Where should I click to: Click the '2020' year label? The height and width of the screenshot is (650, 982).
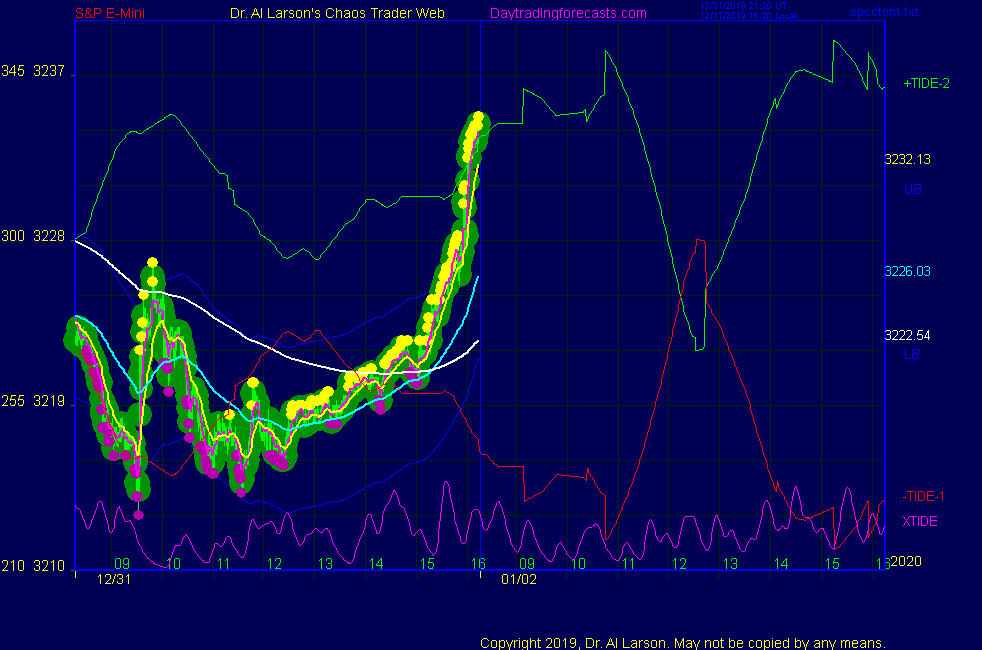tap(906, 561)
